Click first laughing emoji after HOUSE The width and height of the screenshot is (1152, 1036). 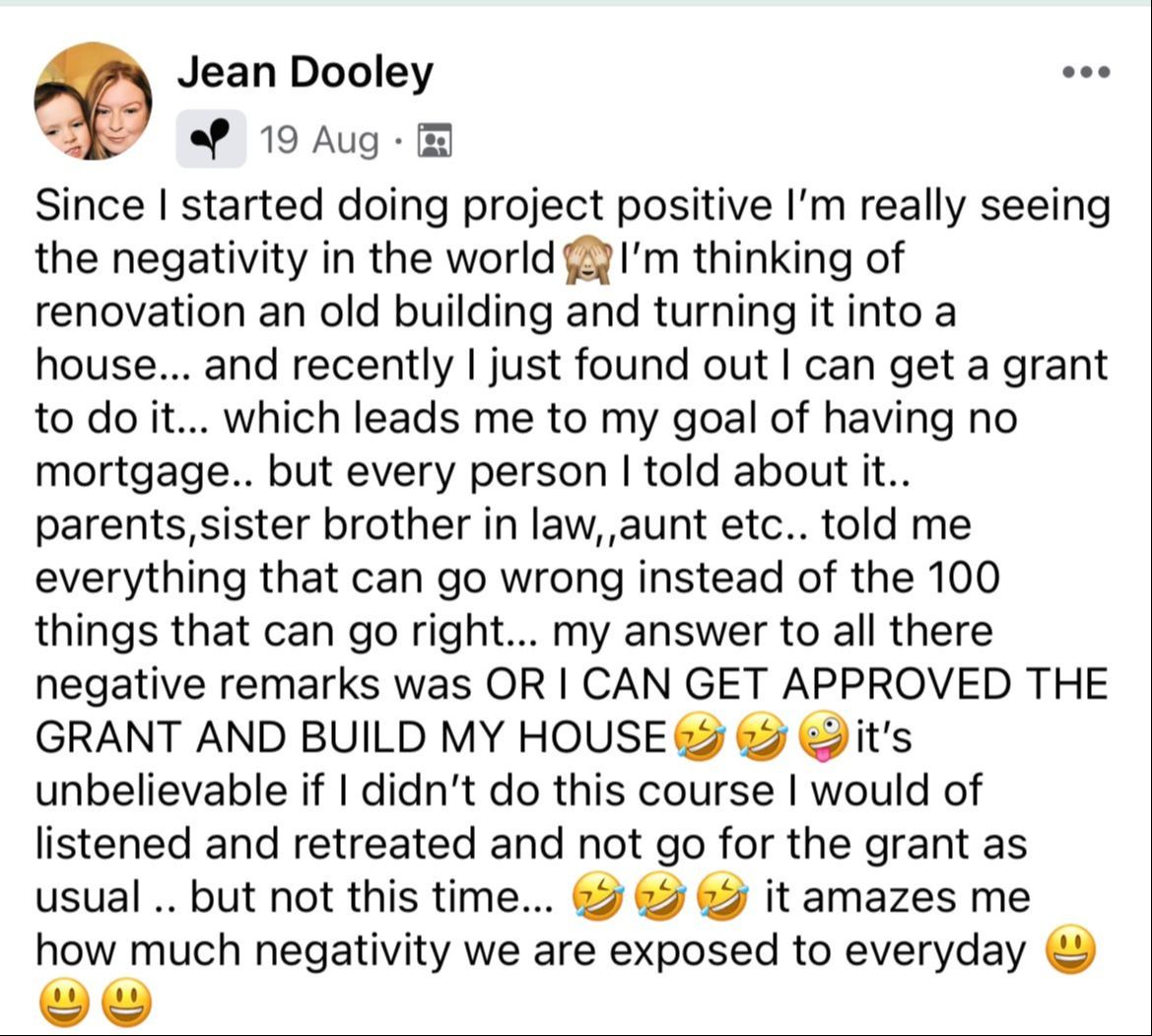pyautogui.click(x=701, y=736)
